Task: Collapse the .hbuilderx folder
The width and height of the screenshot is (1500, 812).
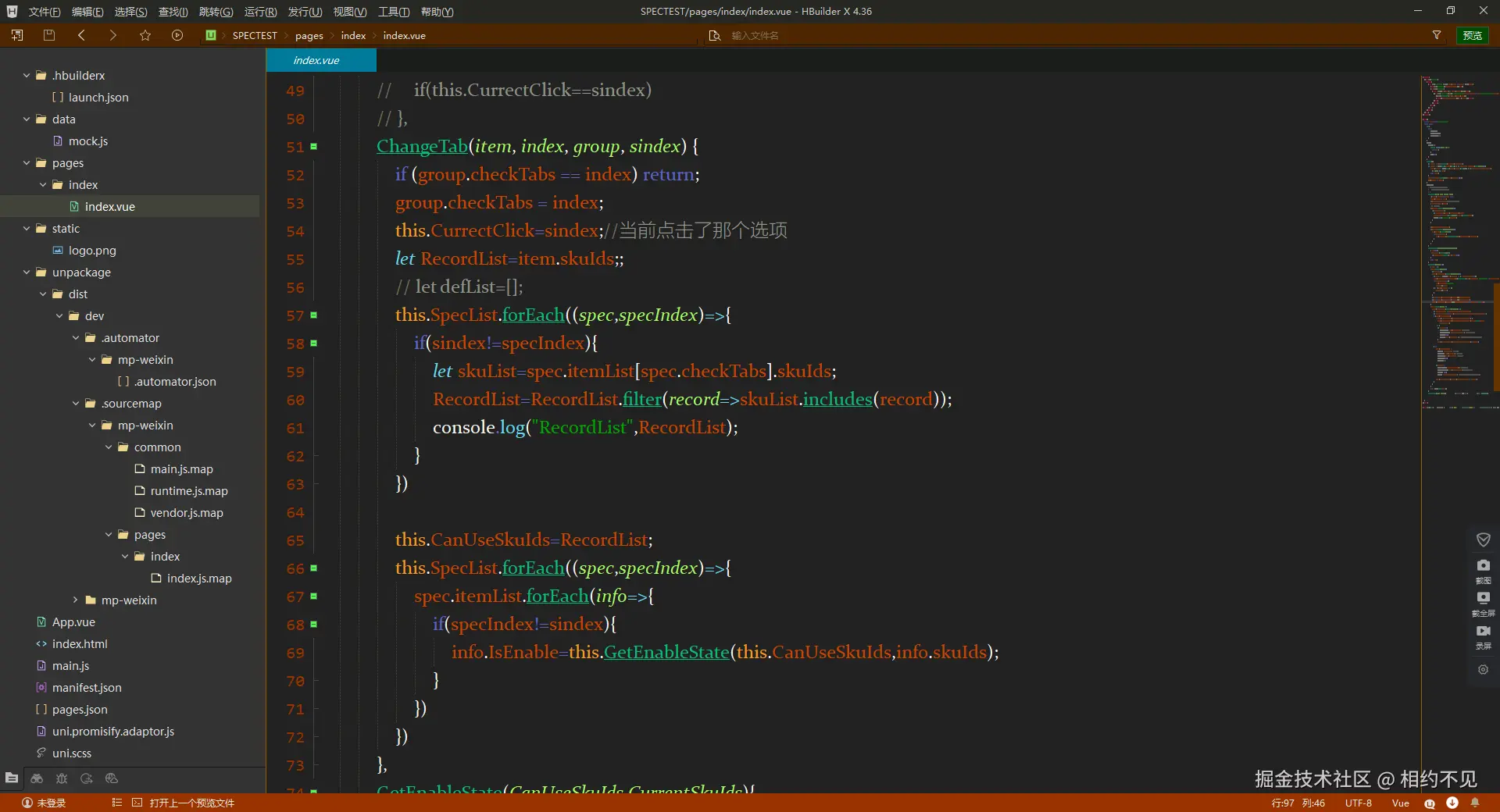Action: click(x=27, y=75)
